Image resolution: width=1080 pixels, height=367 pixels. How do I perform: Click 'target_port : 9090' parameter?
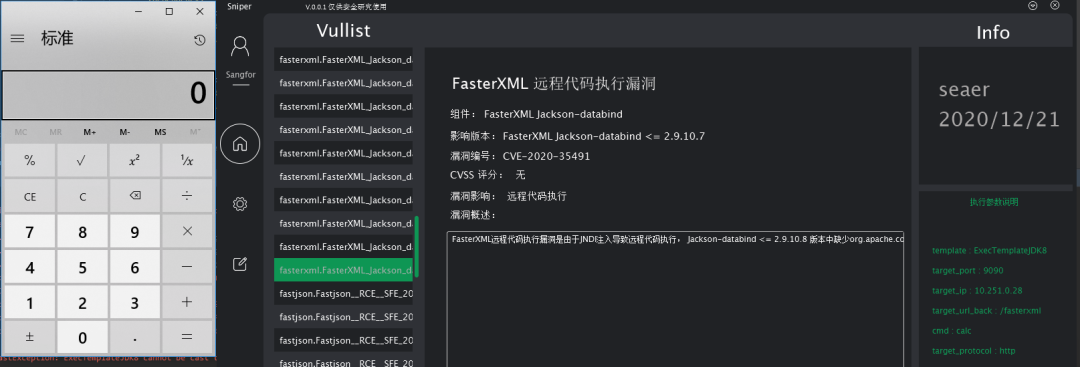967,271
